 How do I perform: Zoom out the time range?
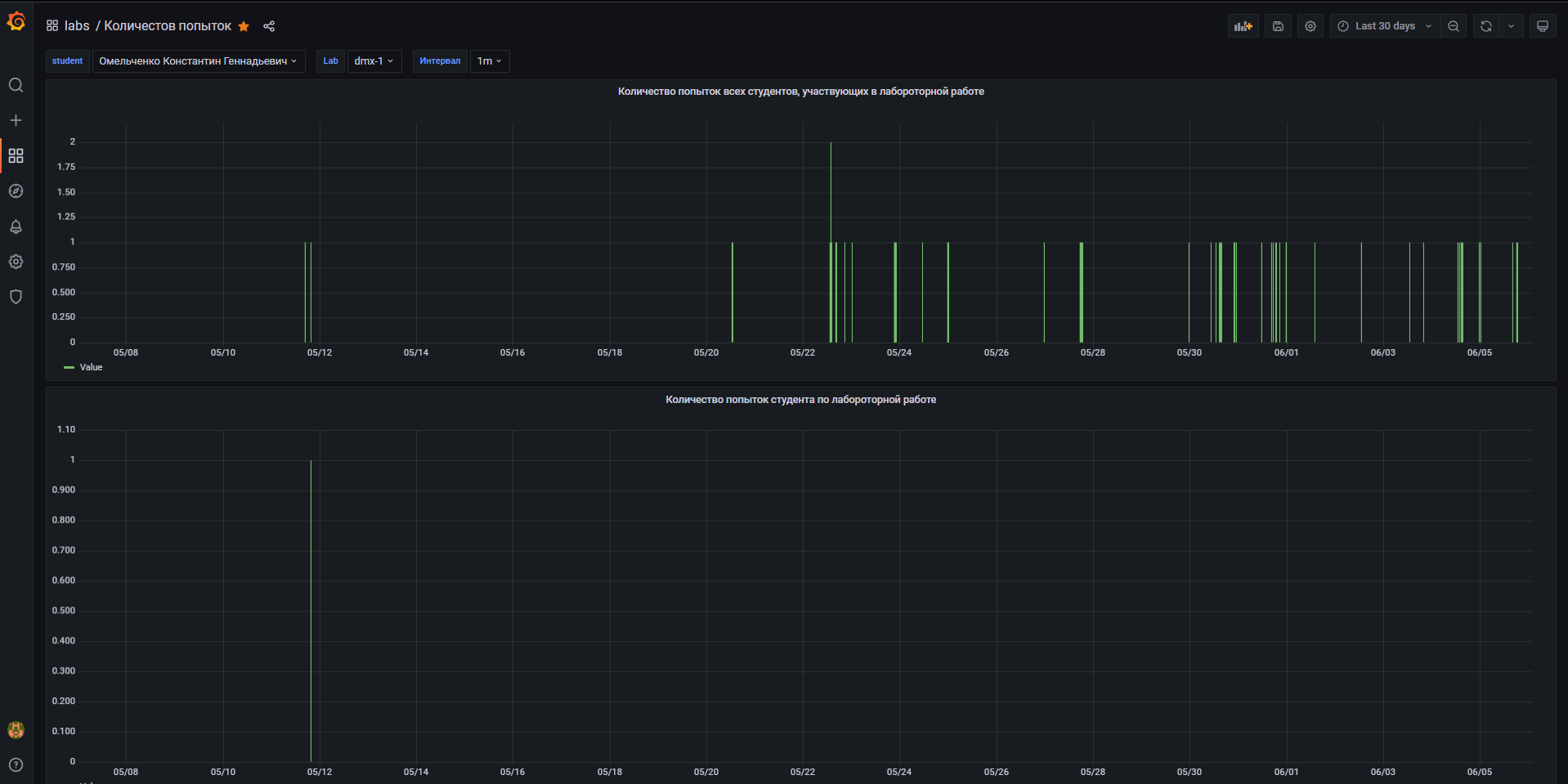(1454, 26)
